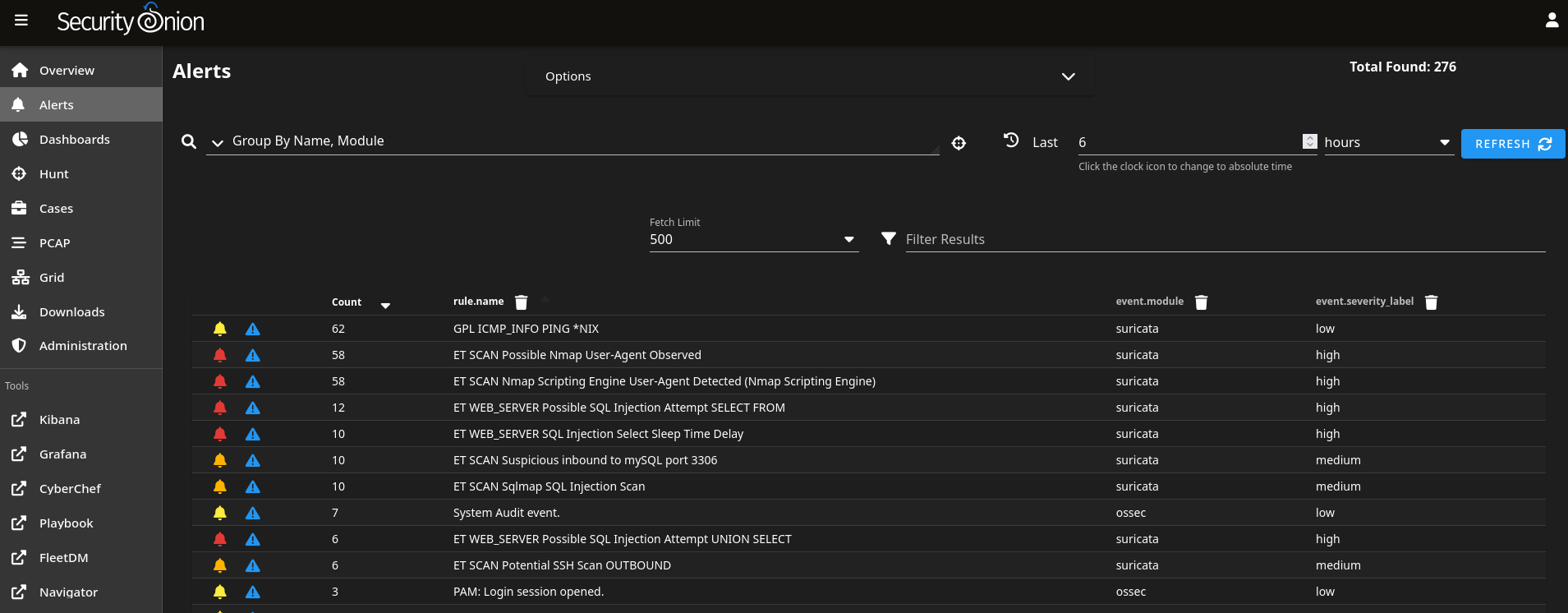Remove the rule.name column with trash icon
The image size is (1568, 613).
pos(521,302)
